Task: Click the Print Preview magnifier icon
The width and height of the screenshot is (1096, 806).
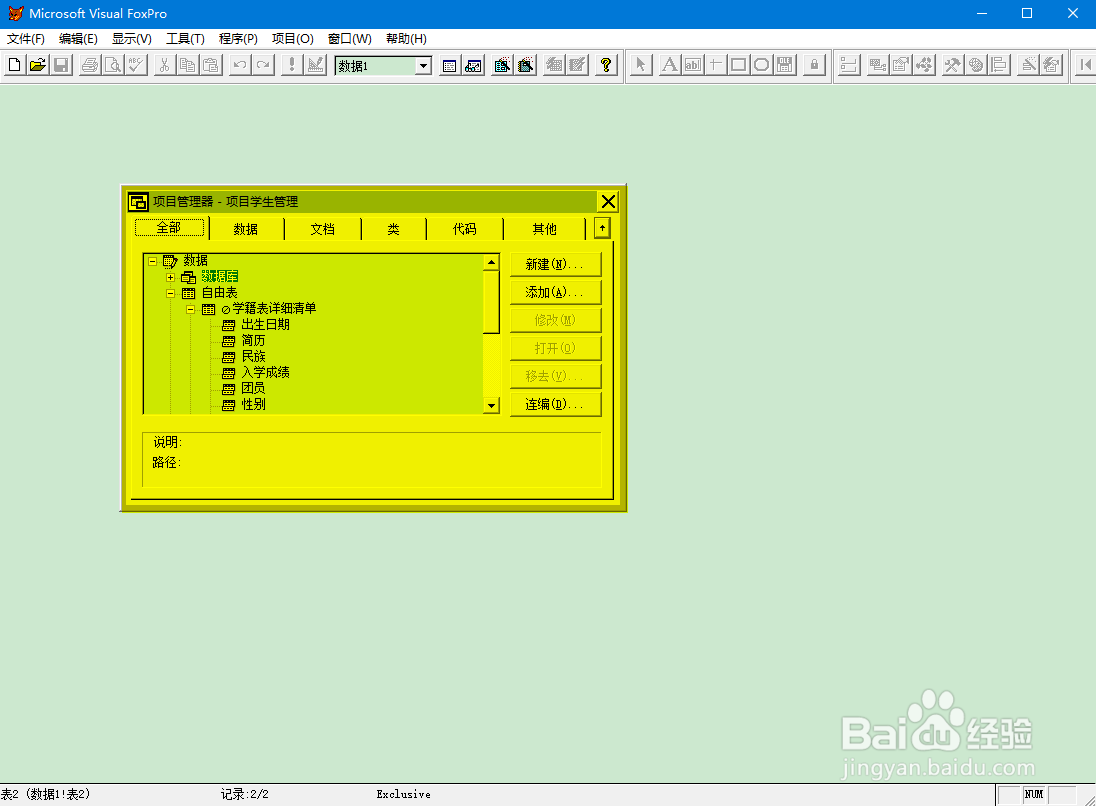Action: click(113, 66)
